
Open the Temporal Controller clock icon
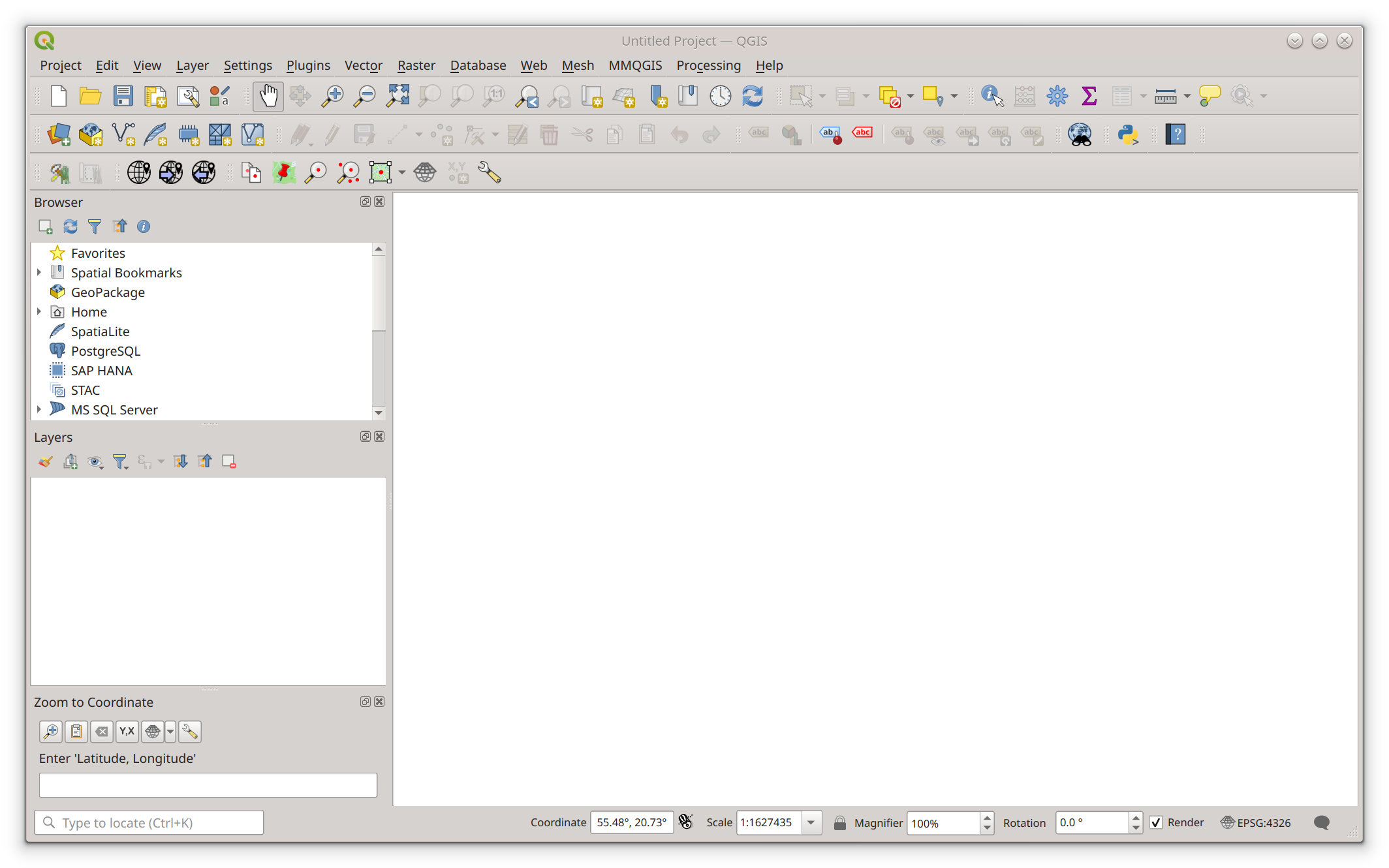pyautogui.click(x=720, y=96)
